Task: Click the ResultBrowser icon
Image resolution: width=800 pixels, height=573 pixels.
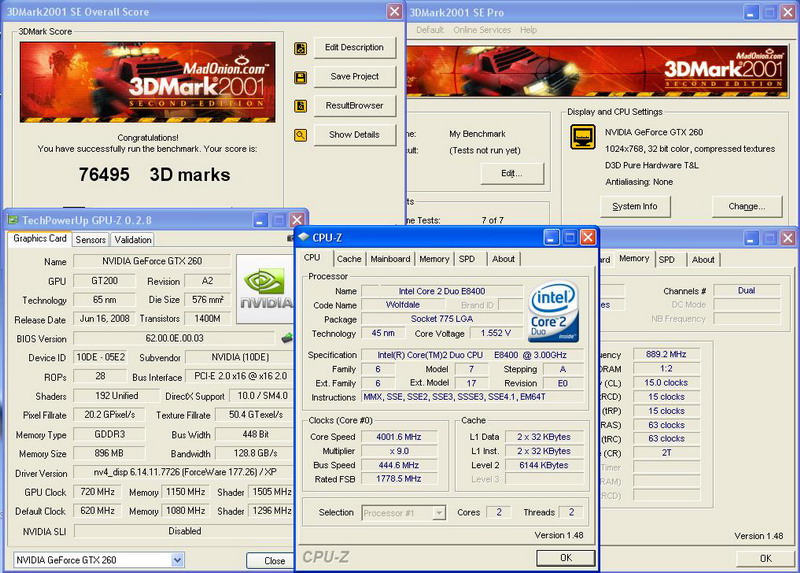Action: pyautogui.click(x=301, y=106)
